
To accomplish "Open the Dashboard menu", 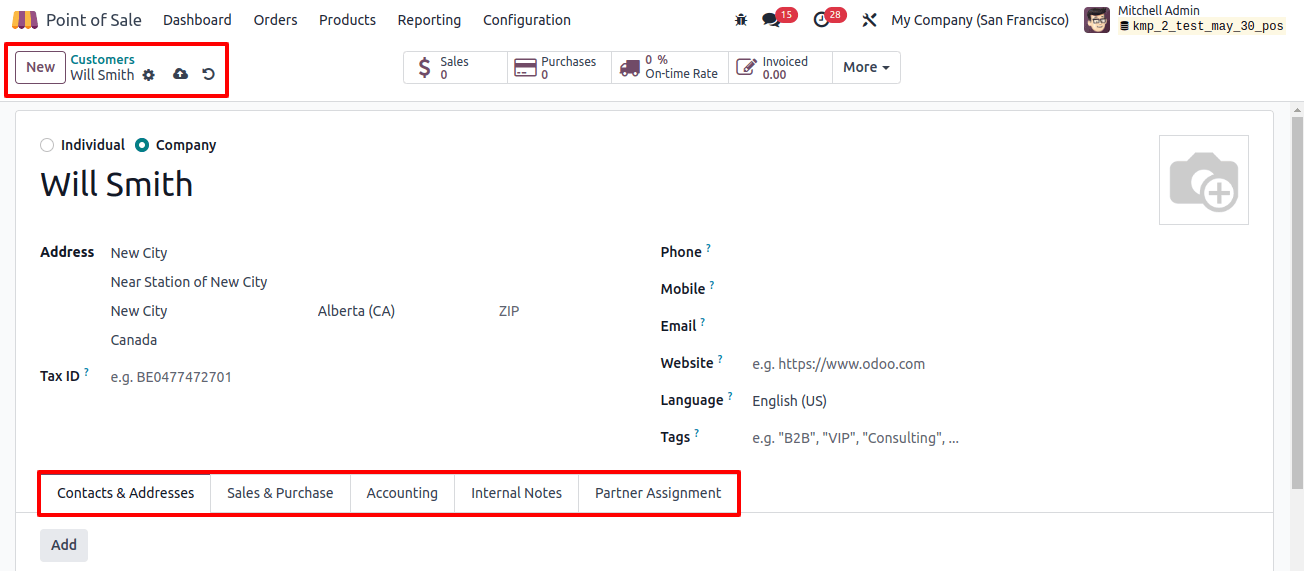I will tap(197, 20).
